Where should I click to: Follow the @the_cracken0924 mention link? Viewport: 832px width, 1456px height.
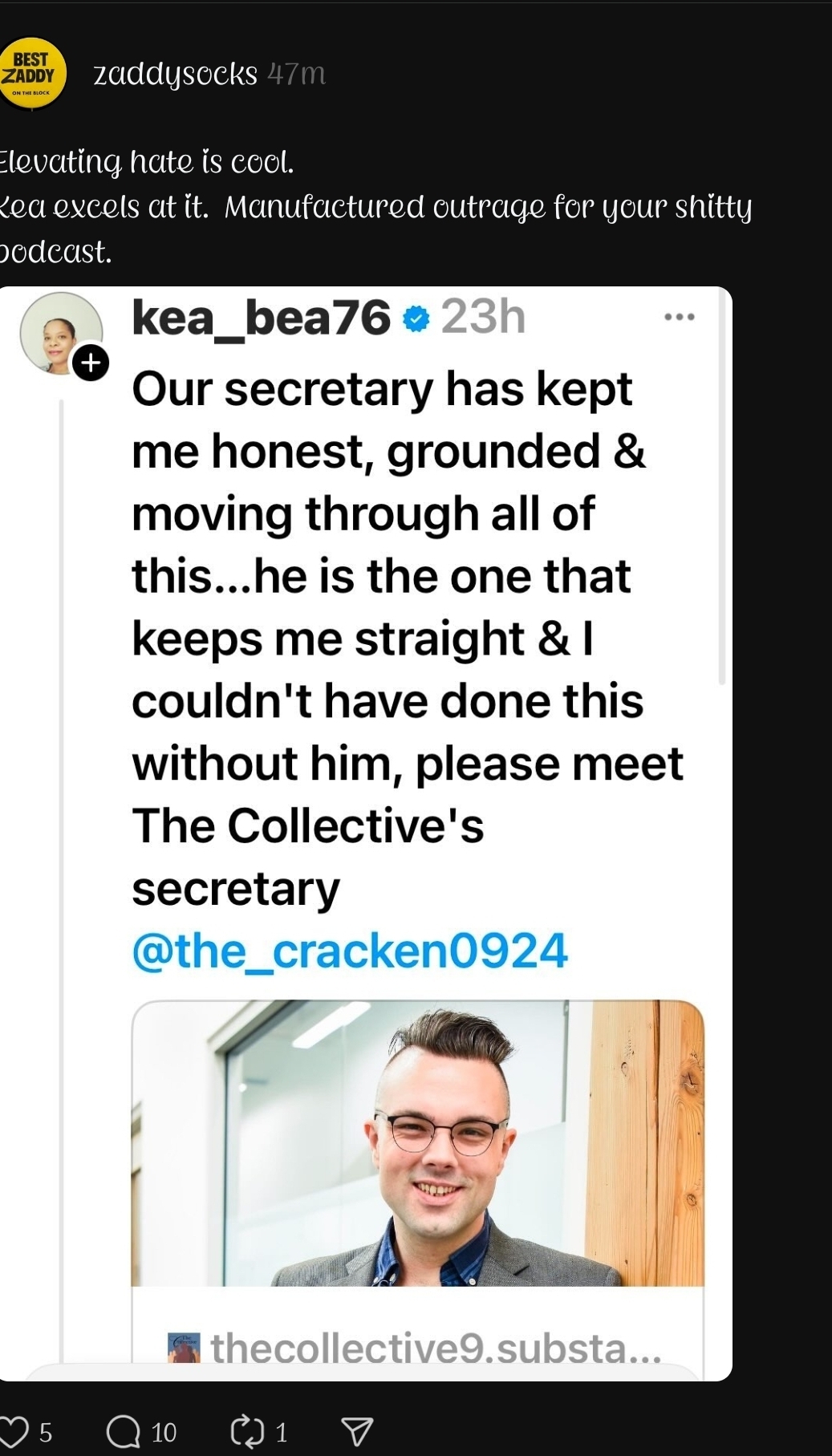[x=350, y=951]
